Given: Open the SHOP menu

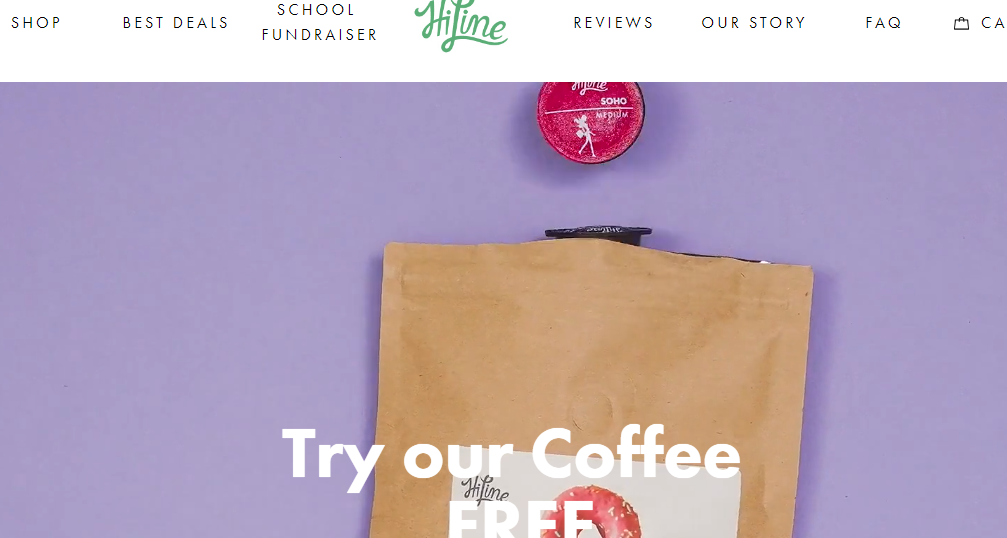Looking at the screenshot, I should 36,23.
